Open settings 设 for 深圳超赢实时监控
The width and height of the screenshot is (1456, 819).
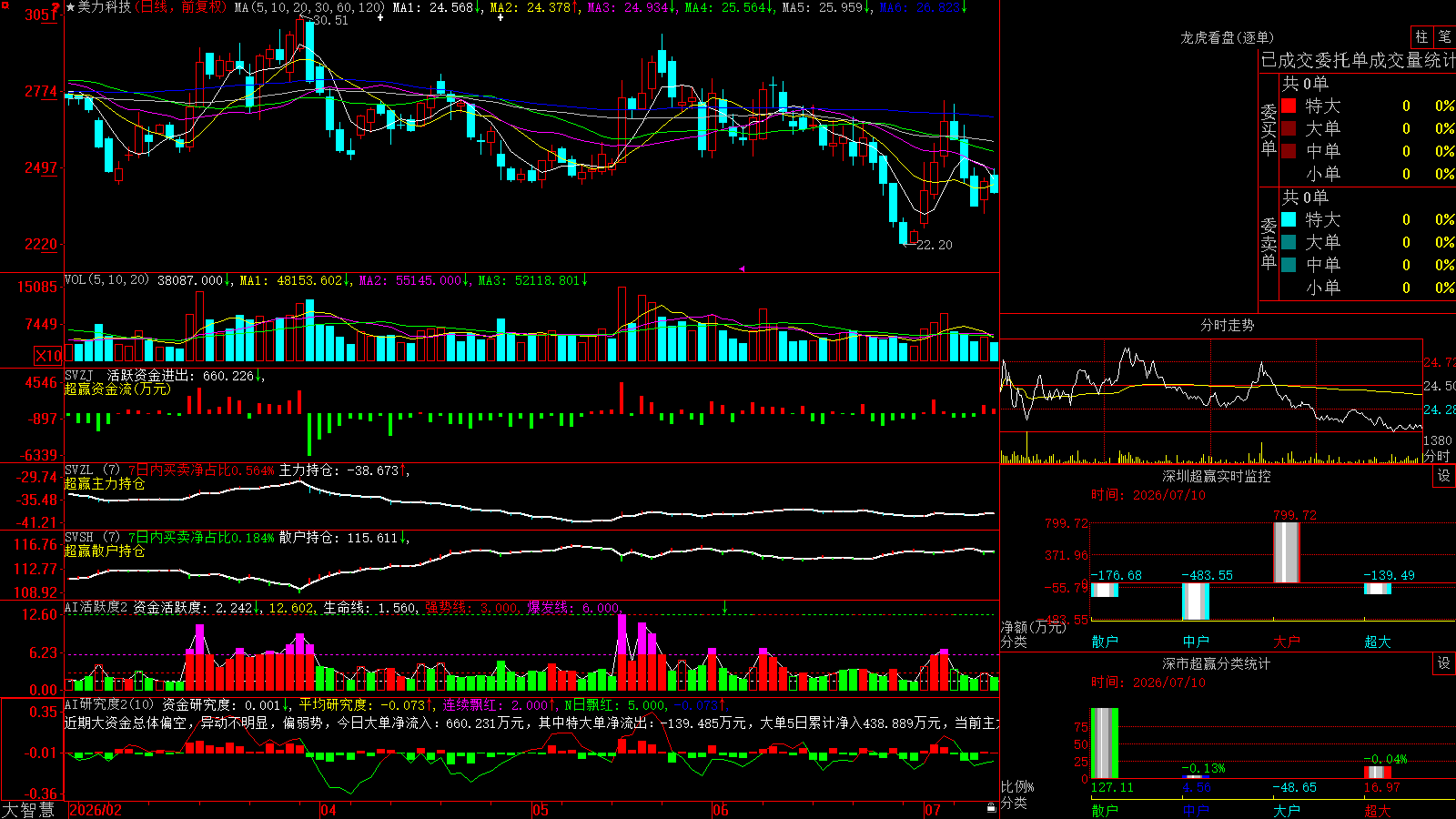coord(1444,476)
